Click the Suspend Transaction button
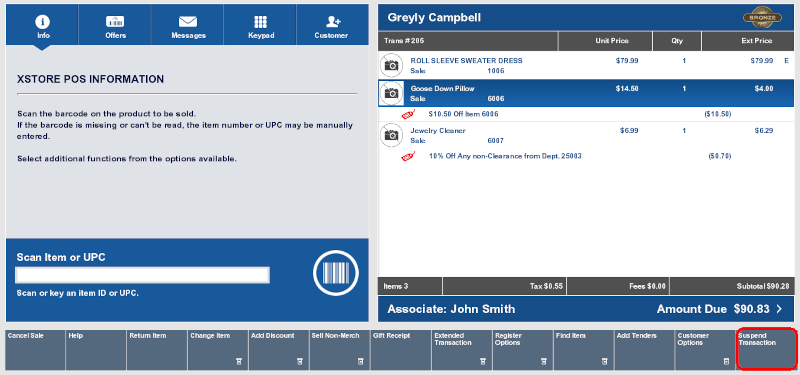Image resolution: width=800 pixels, height=375 pixels. (x=766, y=350)
